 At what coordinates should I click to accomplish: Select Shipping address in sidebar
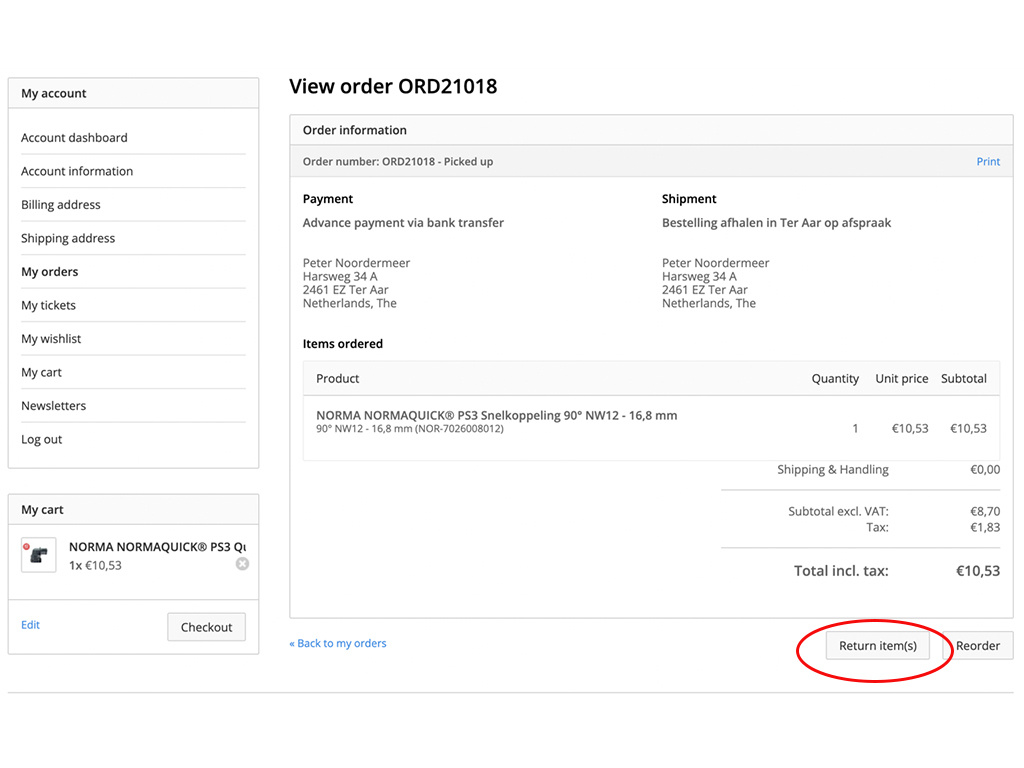pos(68,238)
